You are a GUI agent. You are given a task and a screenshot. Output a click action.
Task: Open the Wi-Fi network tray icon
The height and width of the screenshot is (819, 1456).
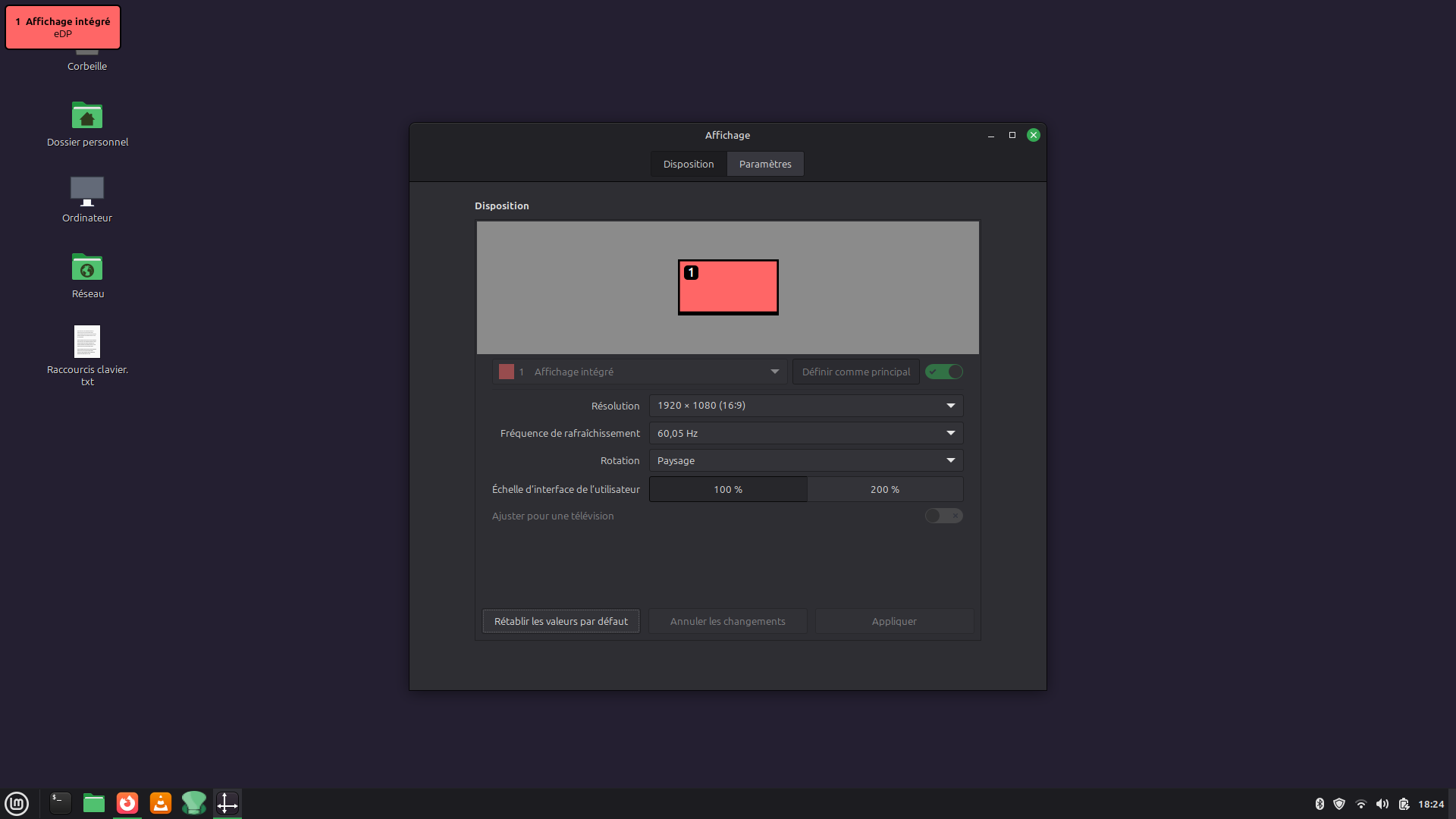click(1361, 804)
